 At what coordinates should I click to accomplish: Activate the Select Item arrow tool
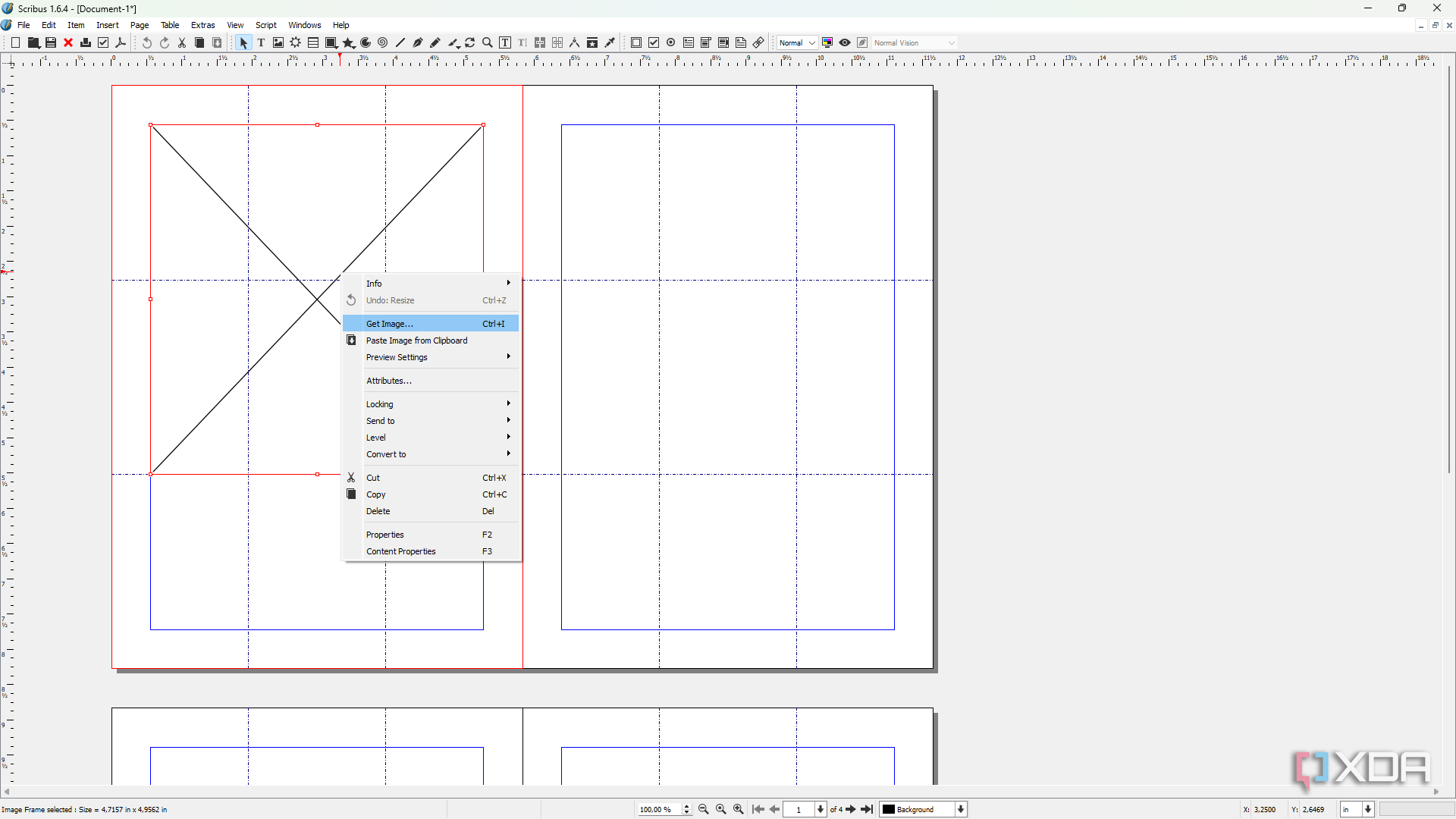click(x=243, y=43)
